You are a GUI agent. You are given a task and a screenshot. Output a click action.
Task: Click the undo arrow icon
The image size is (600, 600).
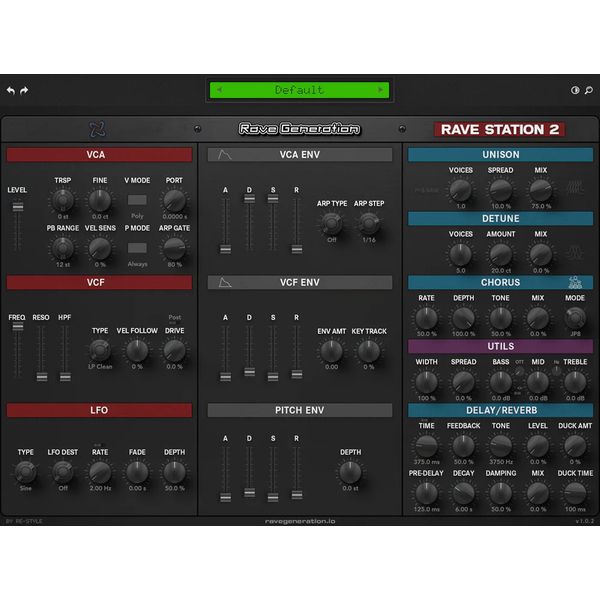(11, 90)
